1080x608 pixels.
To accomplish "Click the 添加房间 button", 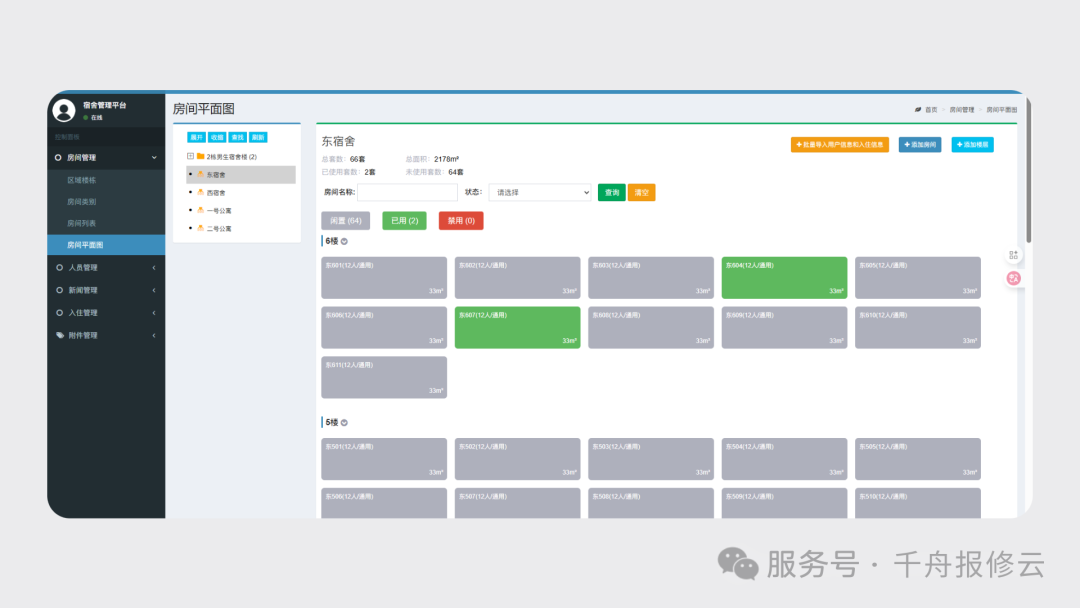I will click(x=919, y=145).
